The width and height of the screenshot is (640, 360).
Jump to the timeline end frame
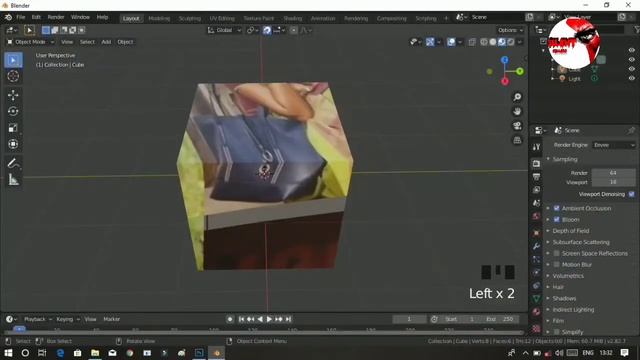pyautogui.click(x=288, y=319)
